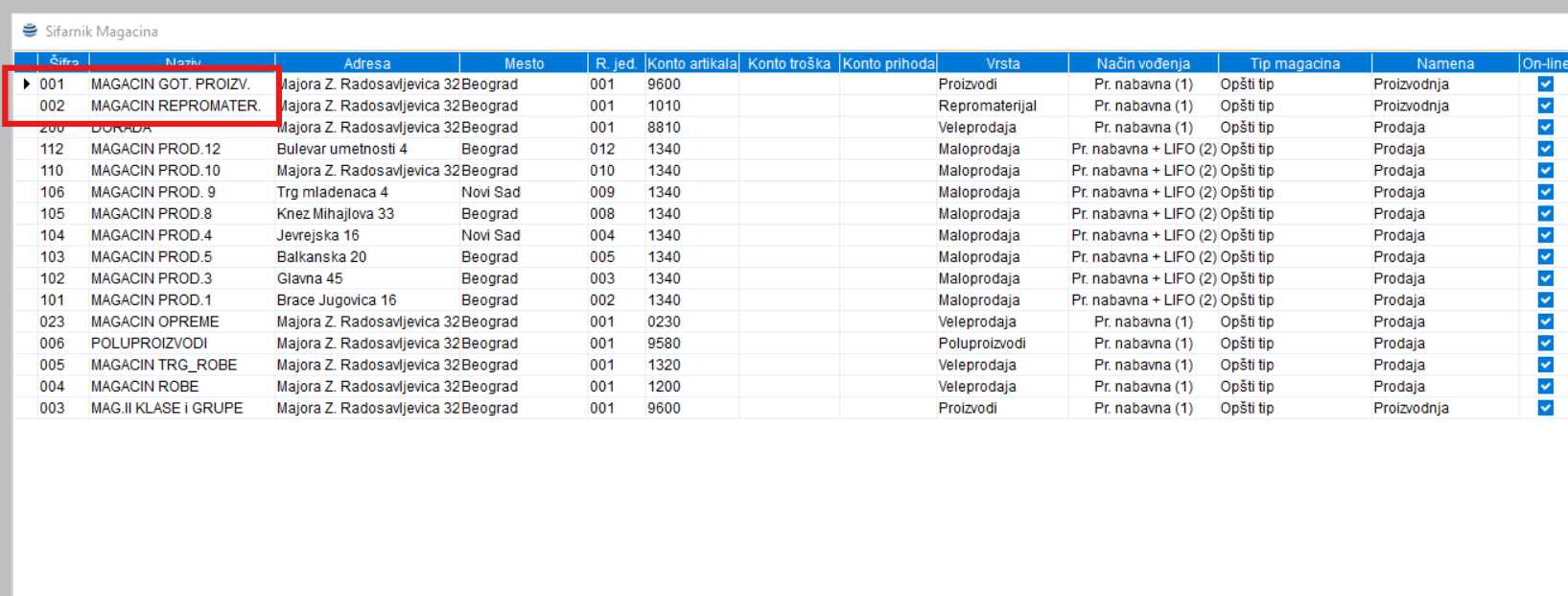Image resolution: width=1568 pixels, height=596 pixels.
Task: Click the Sifarnik Magacina window icon
Action: pyautogui.click(x=30, y=31)
